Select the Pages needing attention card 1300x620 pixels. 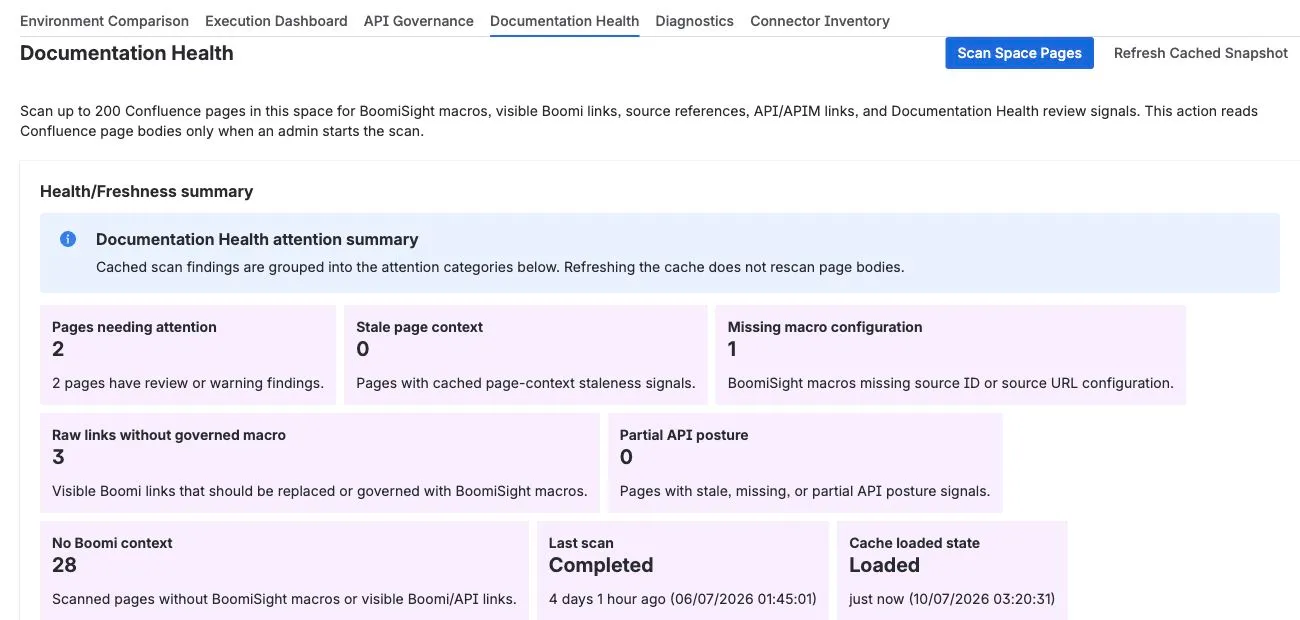(x=188, y=355)
